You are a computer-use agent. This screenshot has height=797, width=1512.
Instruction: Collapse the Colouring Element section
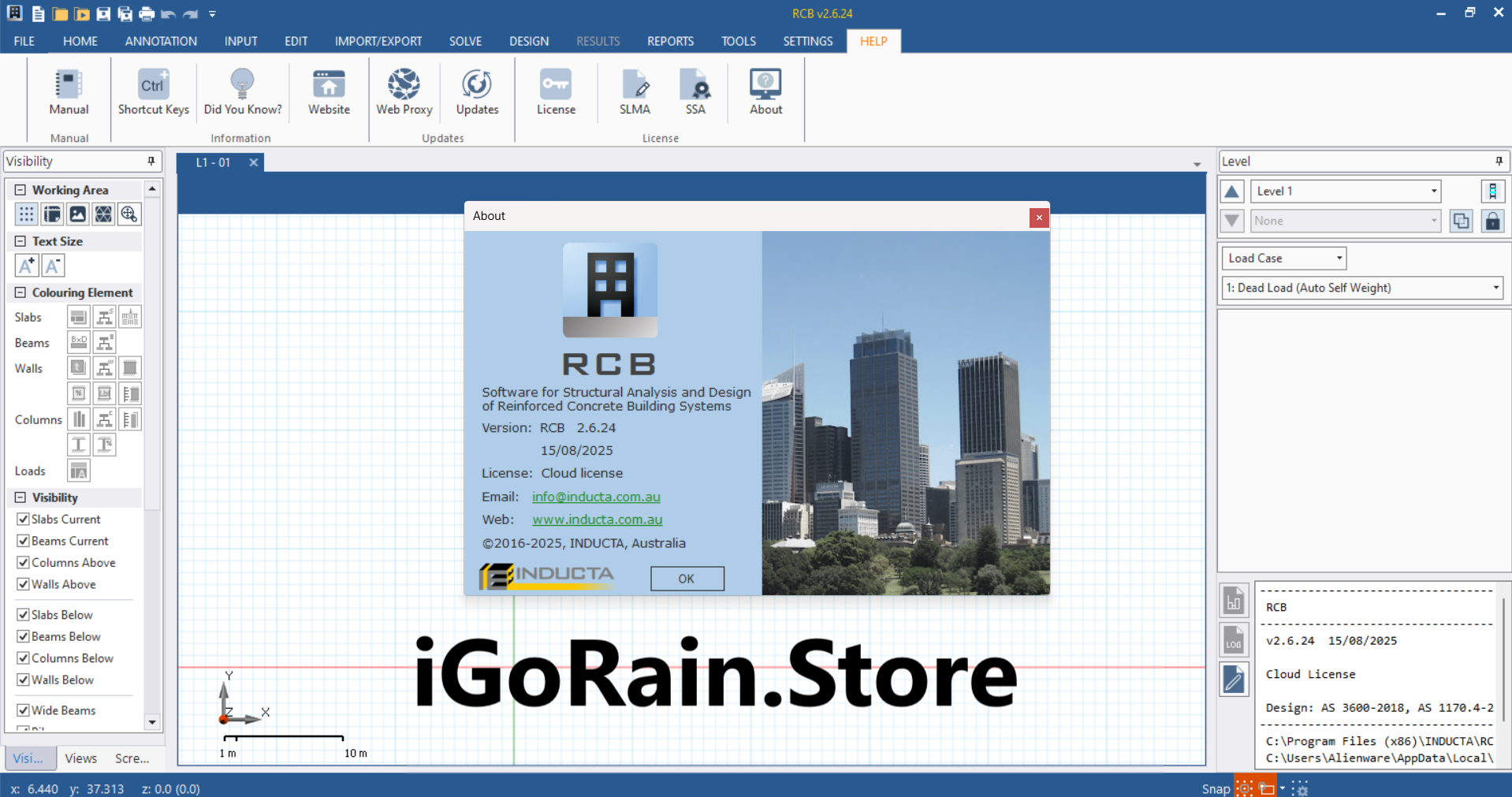click(20, 292)
